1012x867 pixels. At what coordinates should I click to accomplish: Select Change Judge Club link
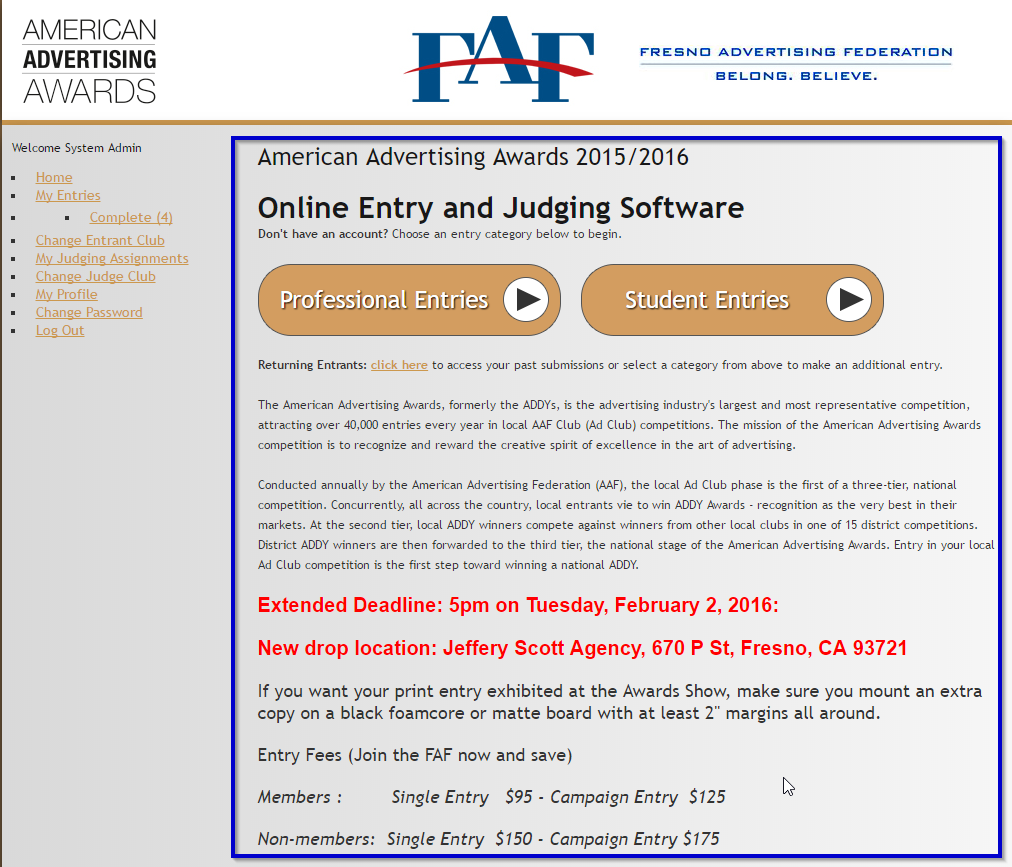[96, 276]
